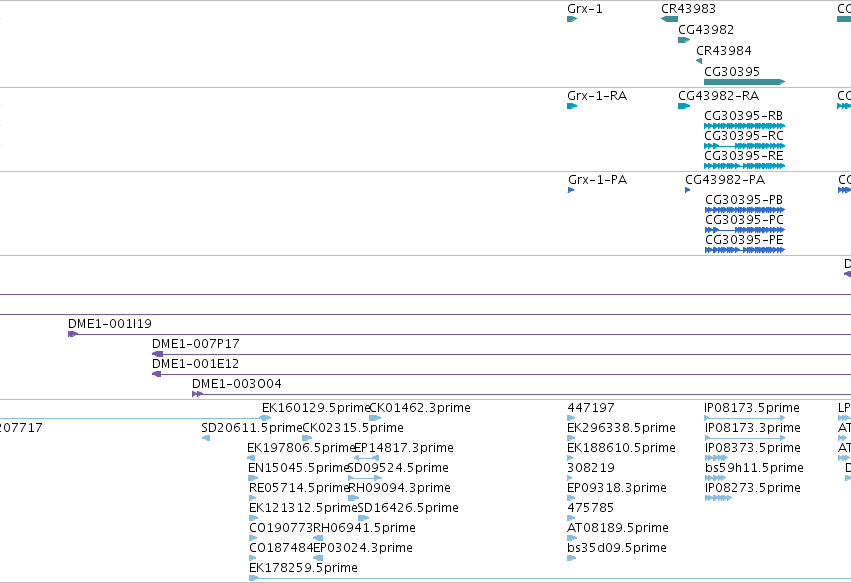Select the CO190773 EST label
The image size is (851, 583).
[x=281, y=528]
